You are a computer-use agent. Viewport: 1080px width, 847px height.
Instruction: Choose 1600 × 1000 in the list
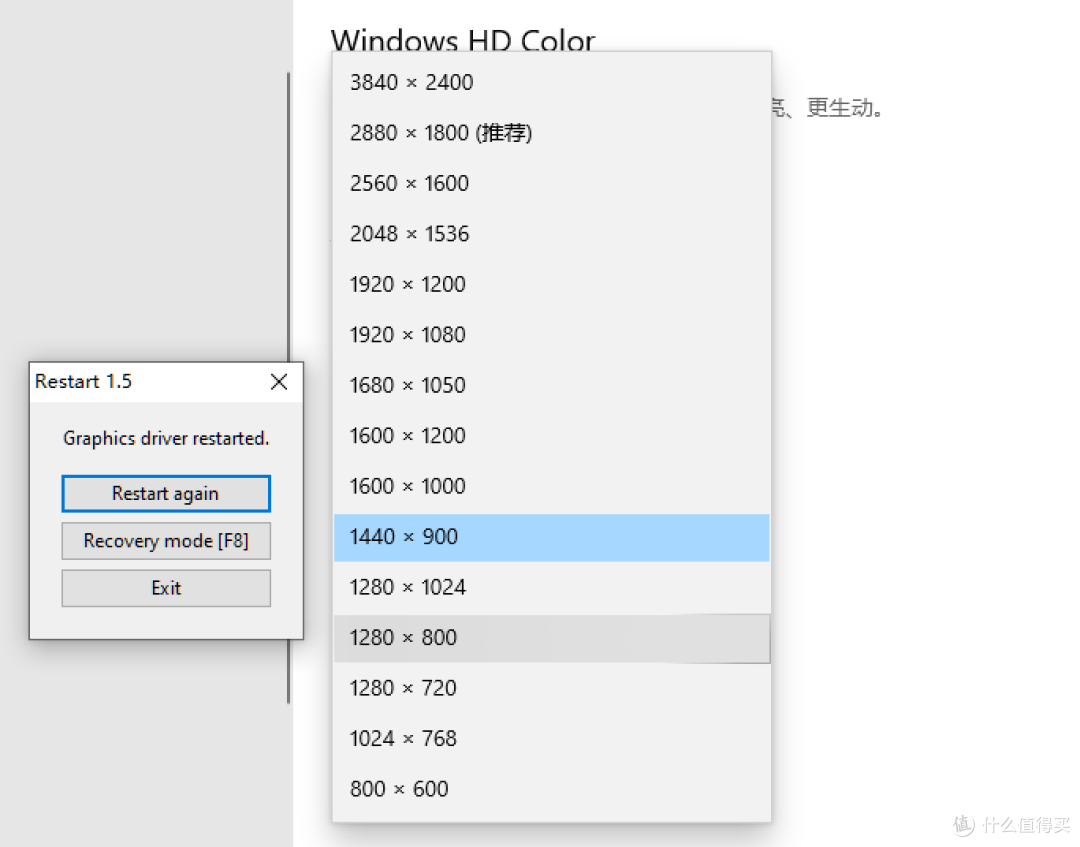[551, 486]
